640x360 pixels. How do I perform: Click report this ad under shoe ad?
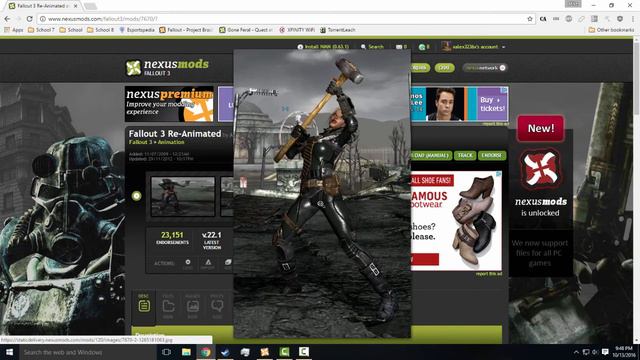(489, 274)
